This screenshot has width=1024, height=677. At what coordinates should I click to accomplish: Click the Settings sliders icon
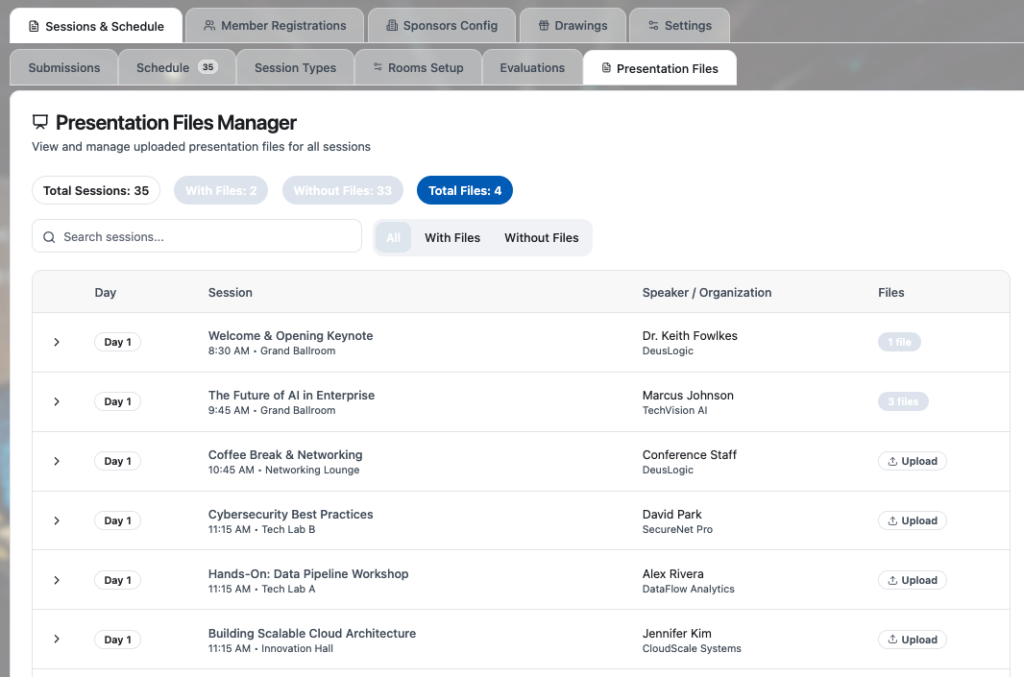tap(653, 26)
